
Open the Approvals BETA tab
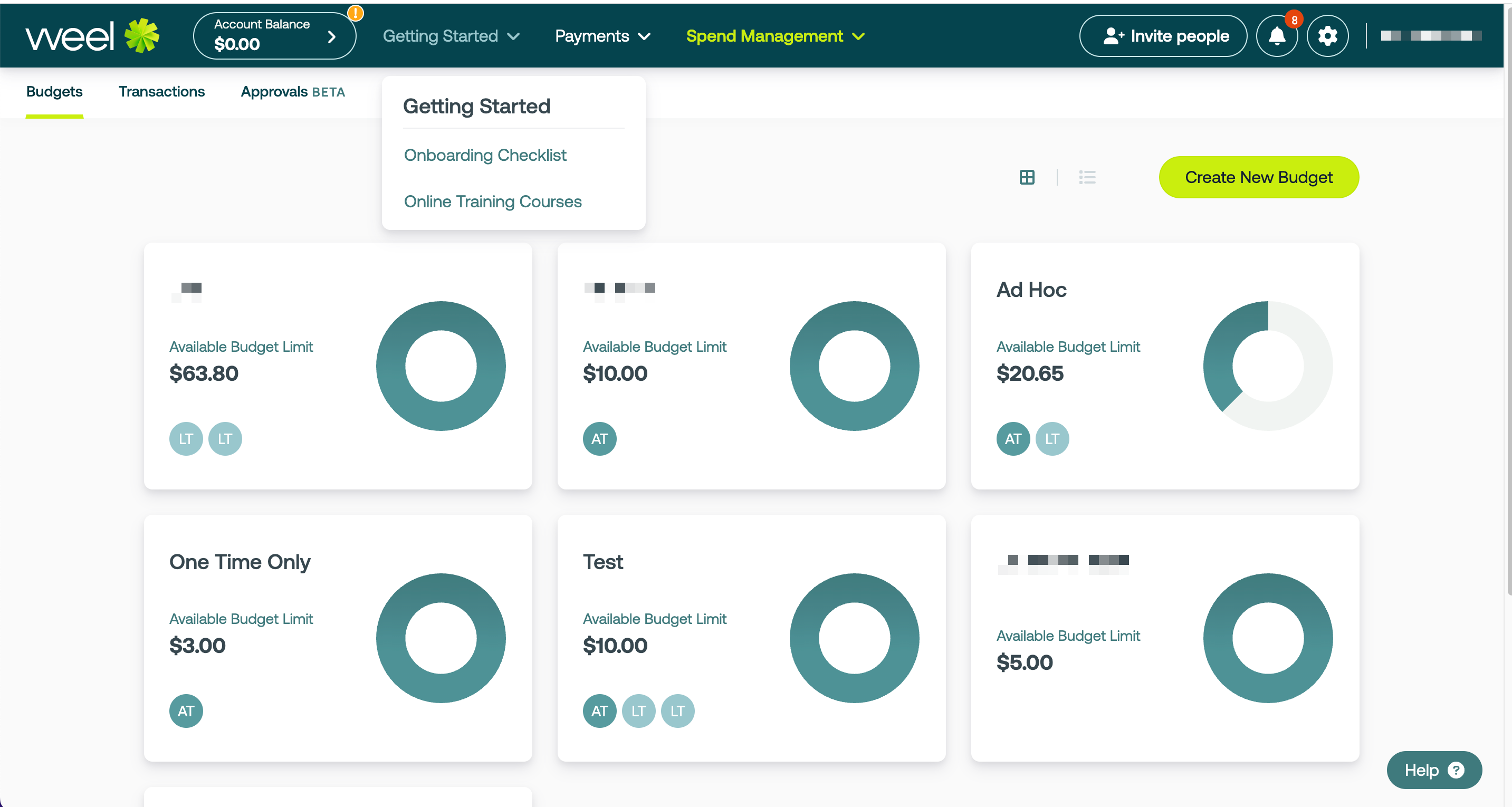[x=292, y=92]
